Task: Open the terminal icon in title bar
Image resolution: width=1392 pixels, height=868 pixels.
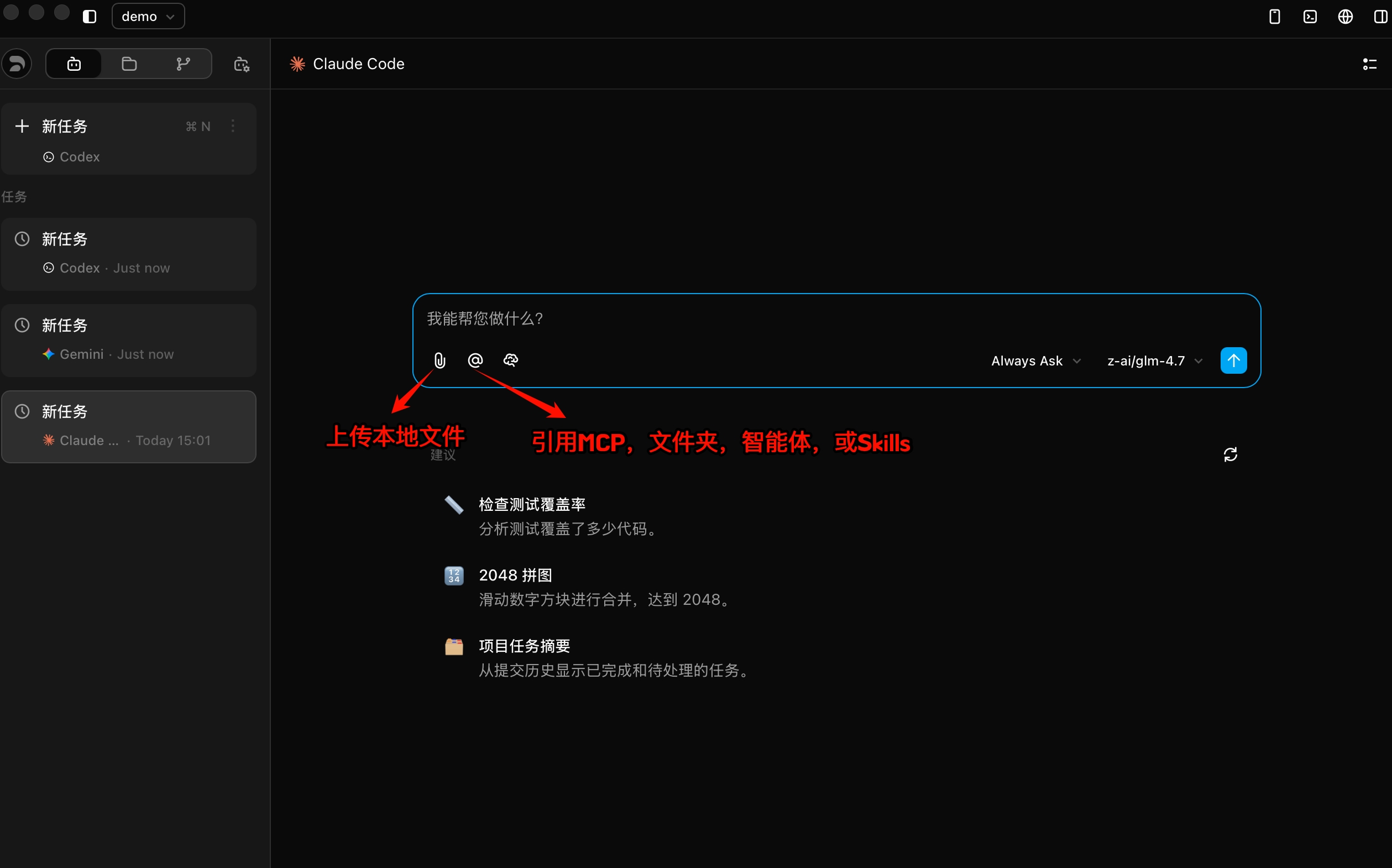Action: (x=1310, y=16)
